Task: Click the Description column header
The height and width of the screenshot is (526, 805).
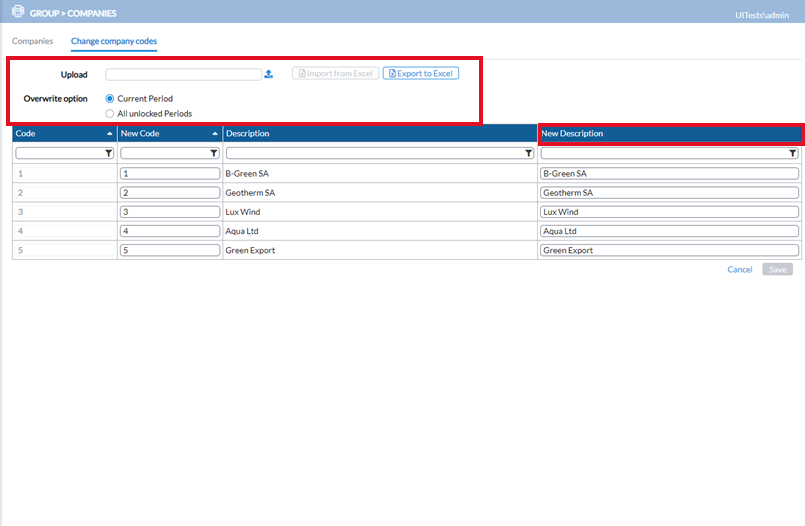Action: [380, 133]
